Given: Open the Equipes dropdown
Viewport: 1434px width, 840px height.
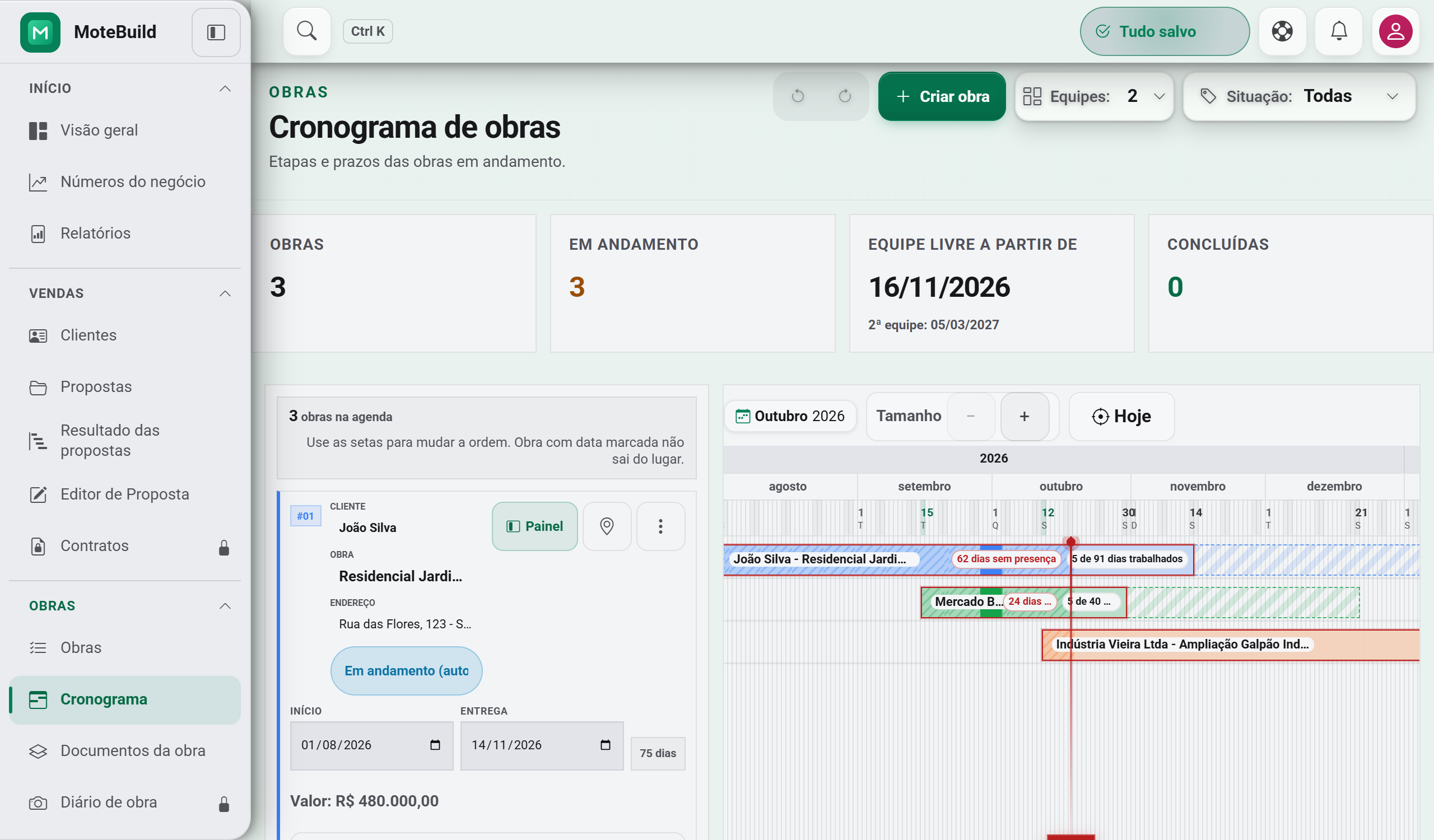Looking at the screenshot, I should (1094, 96).
